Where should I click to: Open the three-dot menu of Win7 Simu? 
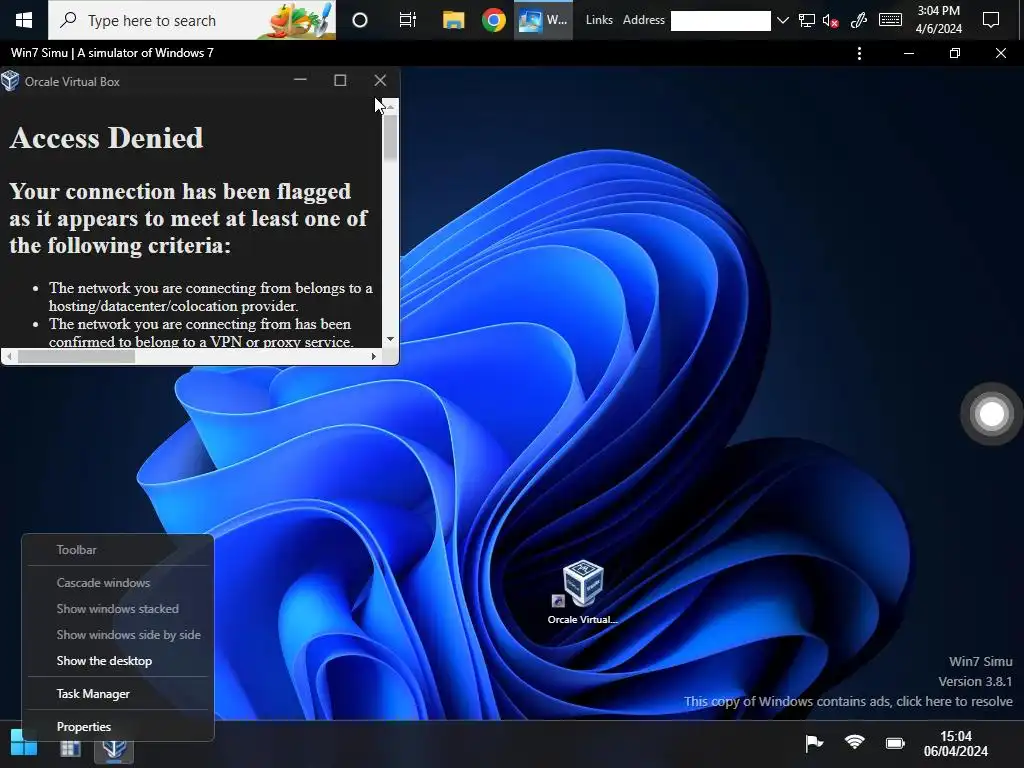tap(859, 54)
